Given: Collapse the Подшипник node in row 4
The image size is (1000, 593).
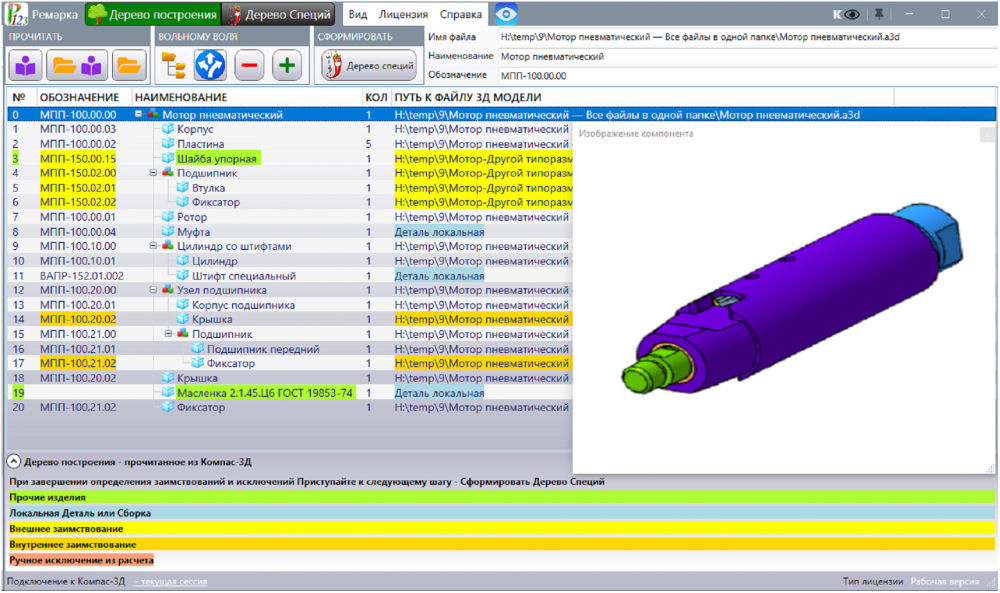Looking at the screenshot, I should (153, 173).
